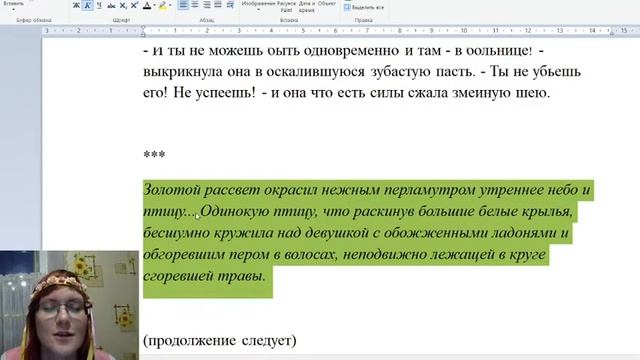Open font color dropdown arrow
The height and width of the screenshot is (360, 640).
pos(155,5)
